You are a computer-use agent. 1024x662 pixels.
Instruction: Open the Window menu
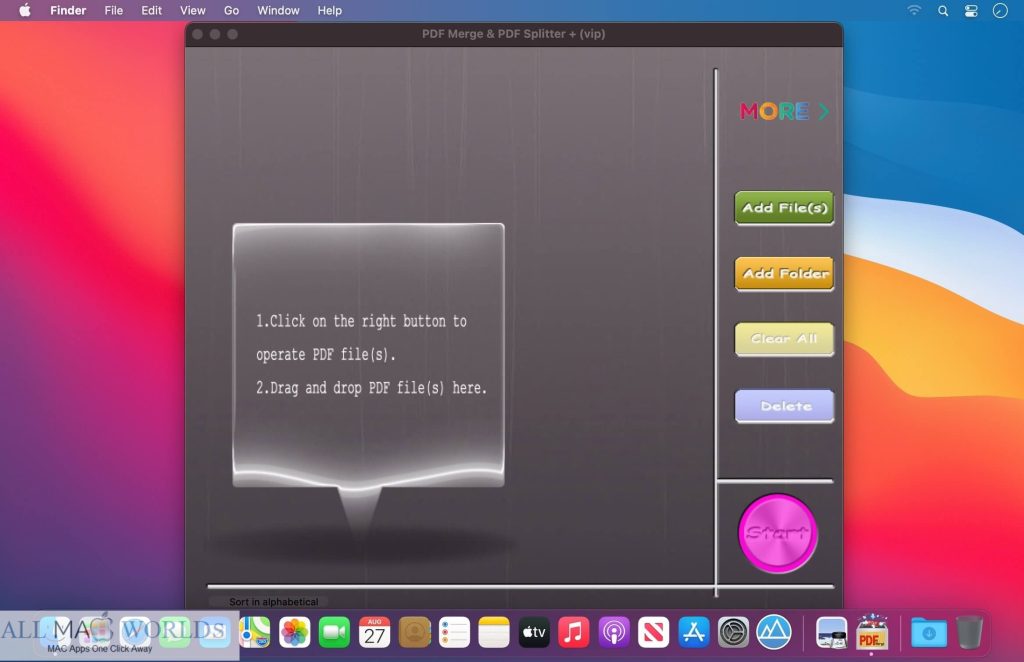tap(278, 10)
